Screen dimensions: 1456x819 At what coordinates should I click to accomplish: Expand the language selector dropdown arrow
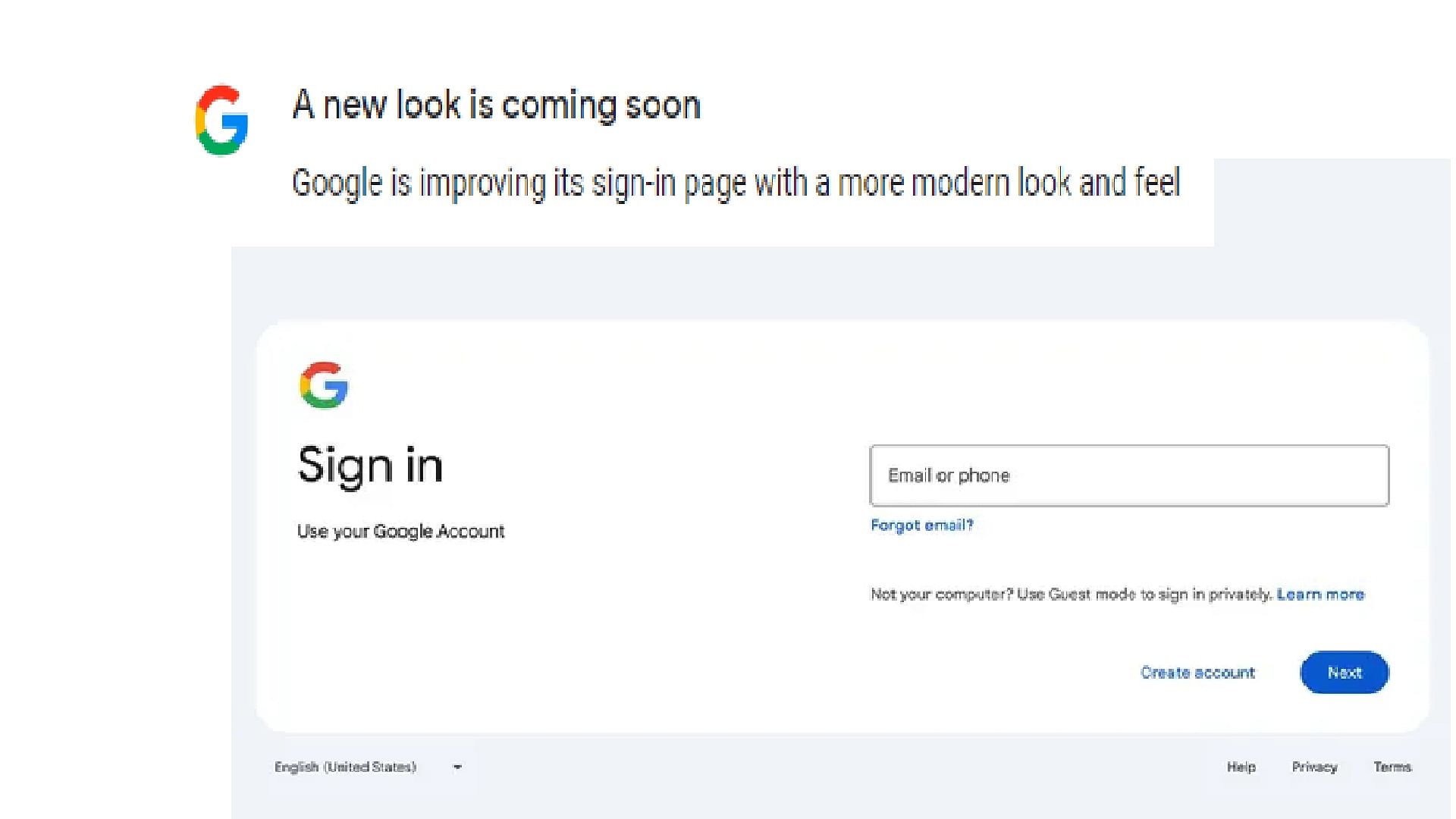click(x=458, y=767)
